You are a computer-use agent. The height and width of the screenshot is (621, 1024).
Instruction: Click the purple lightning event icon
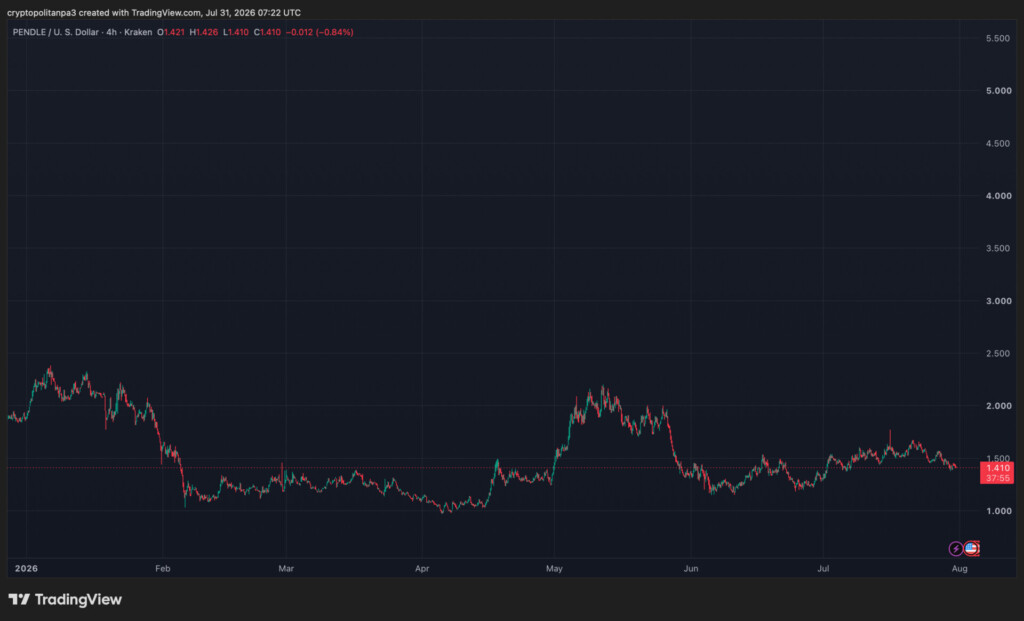click(955, 549)
